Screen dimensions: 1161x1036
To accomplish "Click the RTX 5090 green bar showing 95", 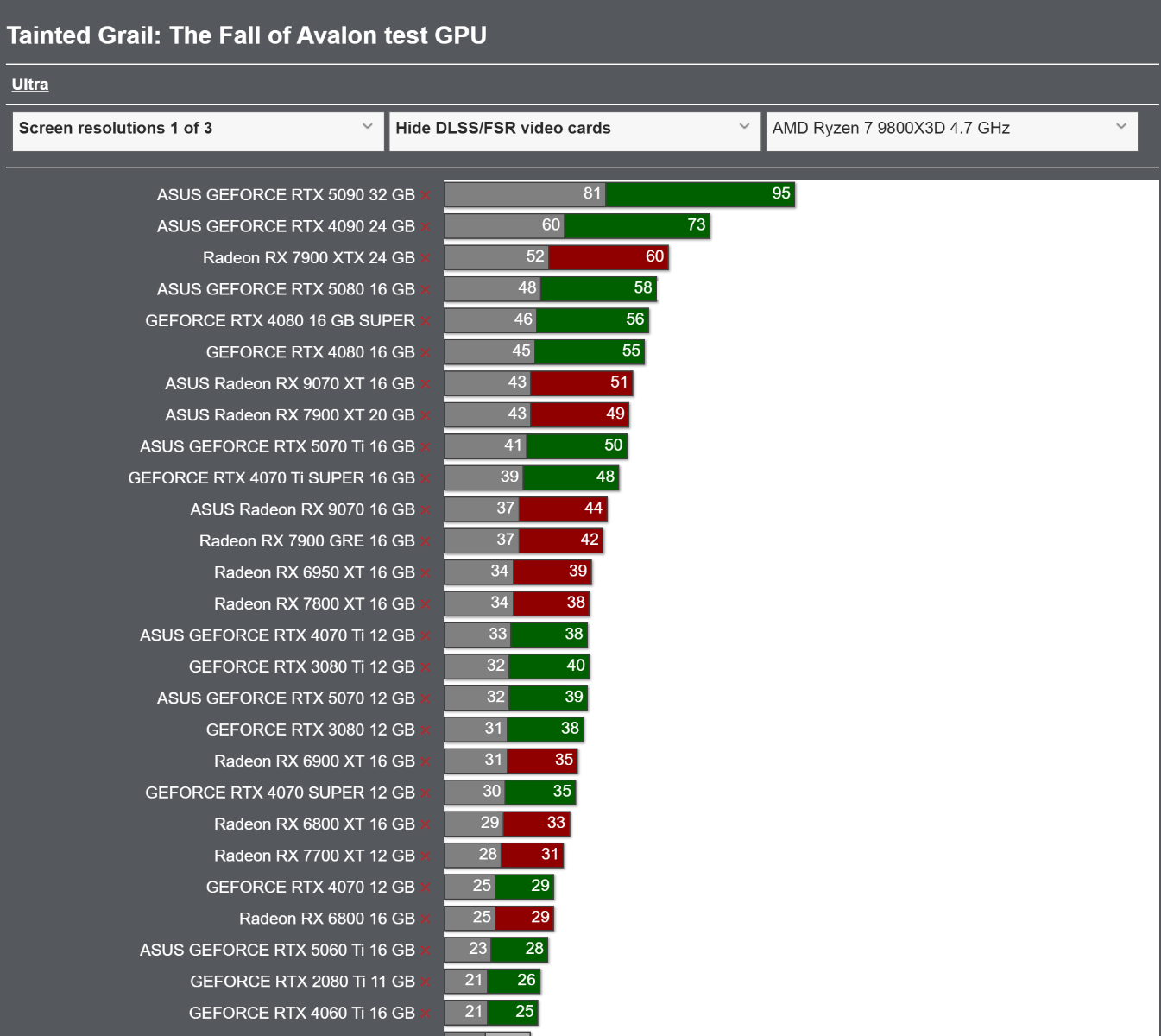I will [x=700, y=194].
